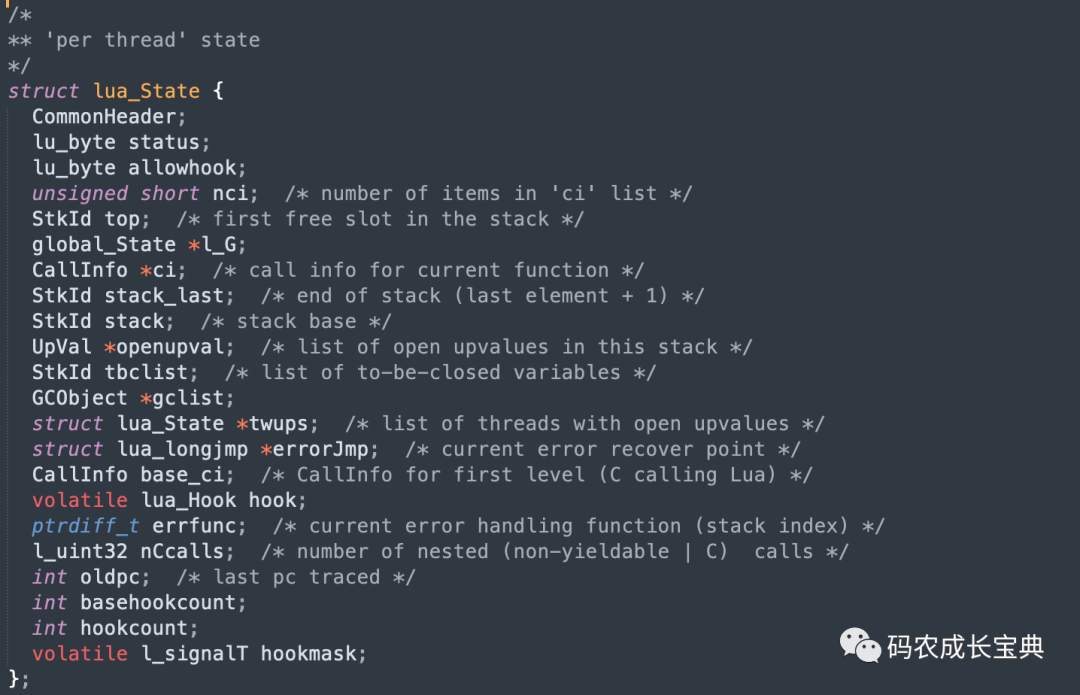Place cursor on lu_byte status field
Viewport: 1080px width, 695px height.
pyautogui.click(x=121, y=142)
